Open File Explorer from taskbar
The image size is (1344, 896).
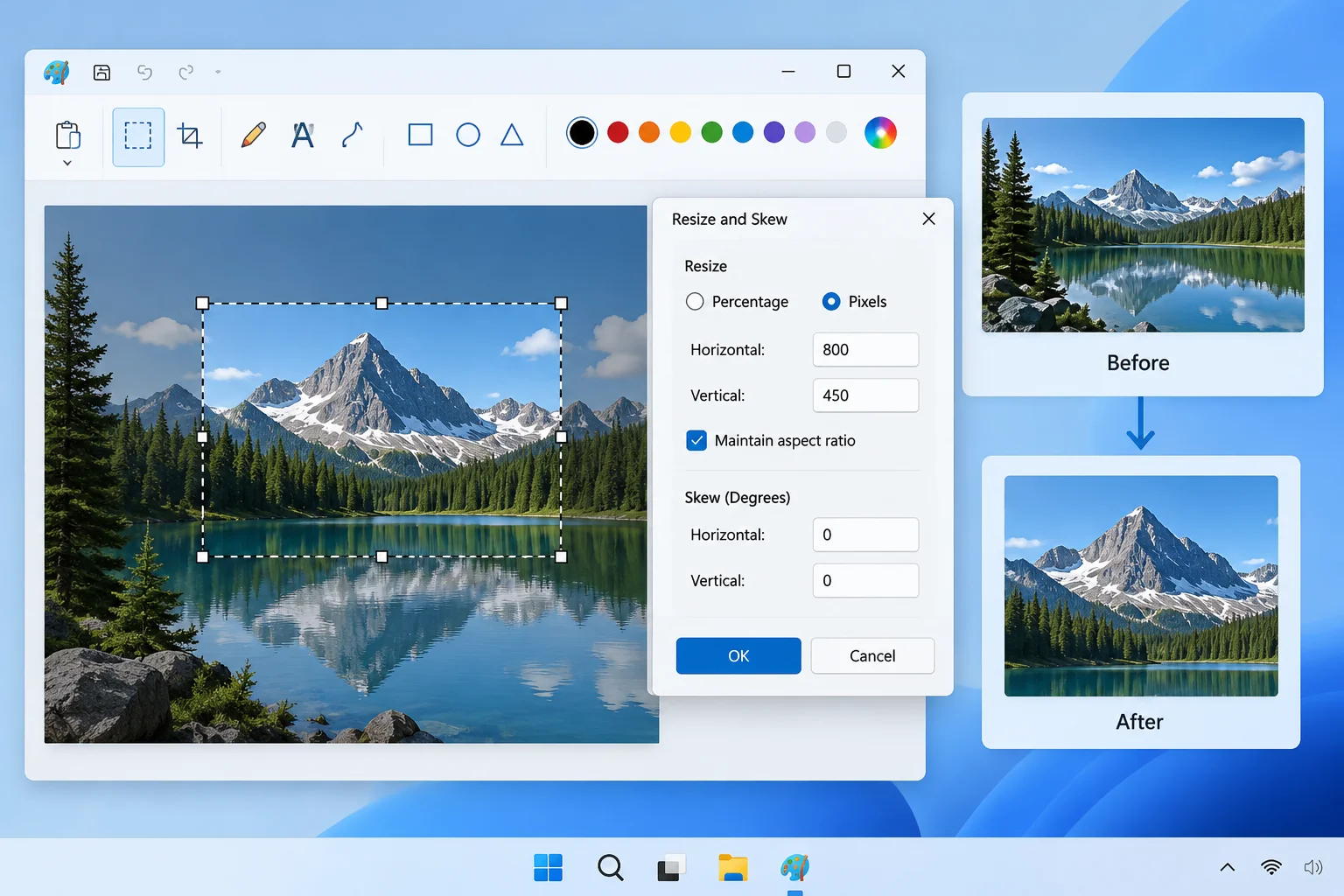[x=733, y=868]
